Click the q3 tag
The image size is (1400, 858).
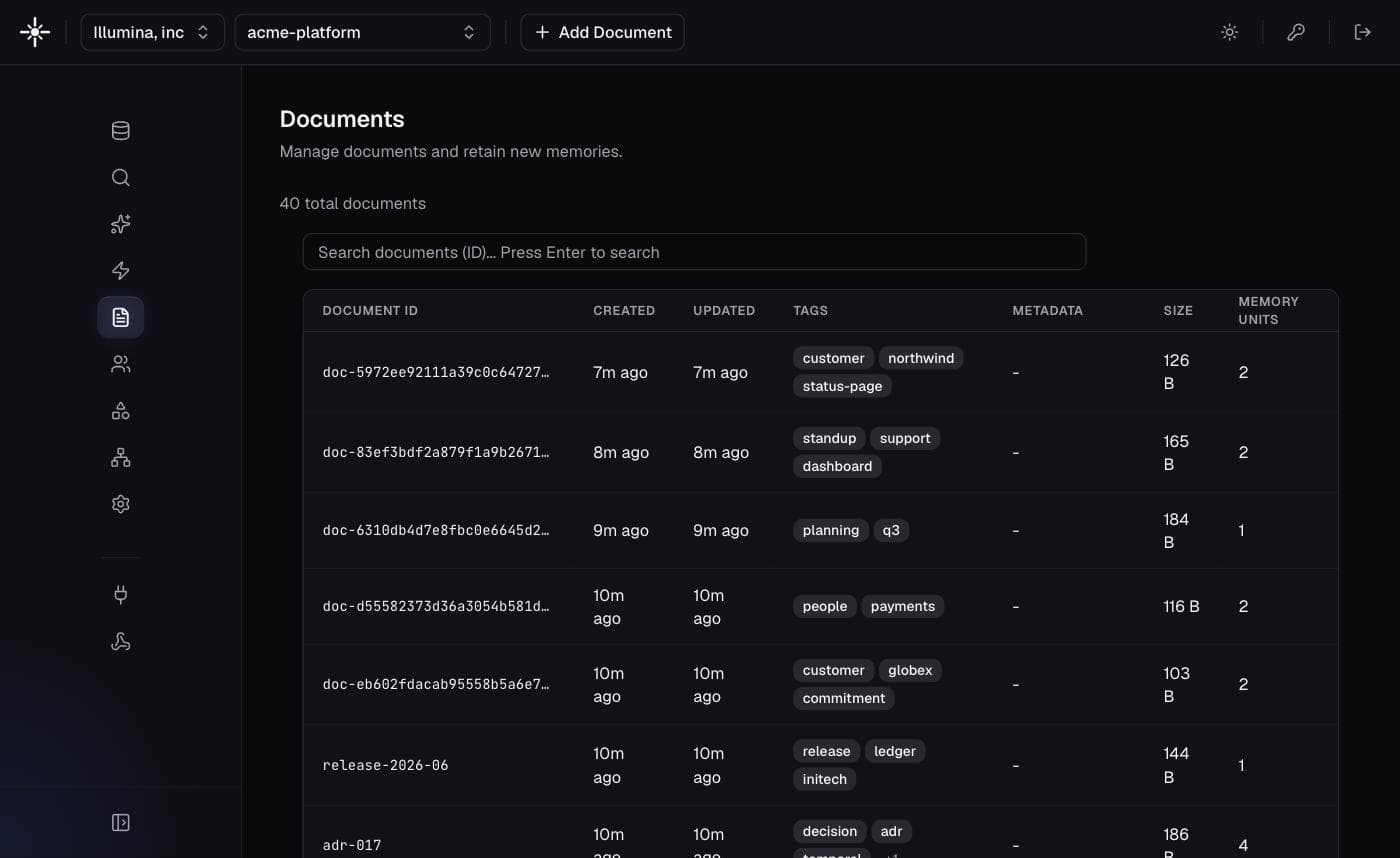891,530
